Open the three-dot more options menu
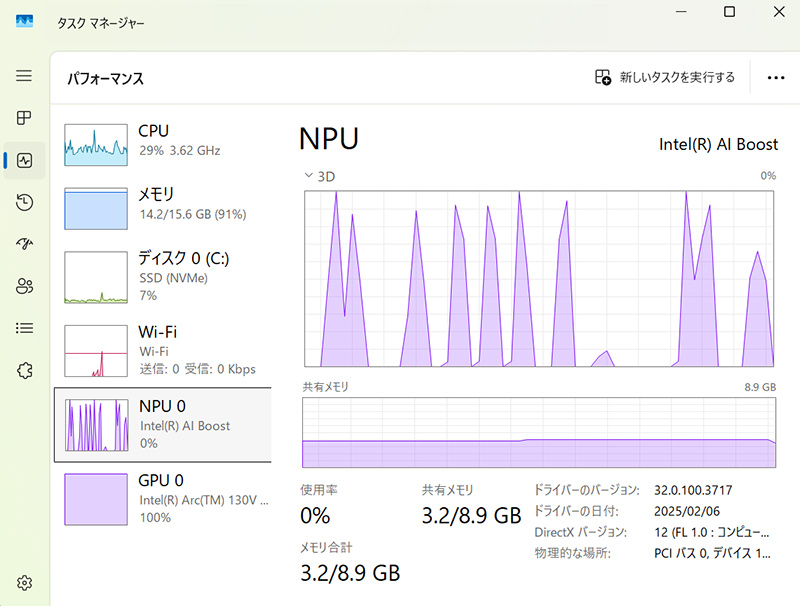Screen dimensions: 800x606 (776, 77)
